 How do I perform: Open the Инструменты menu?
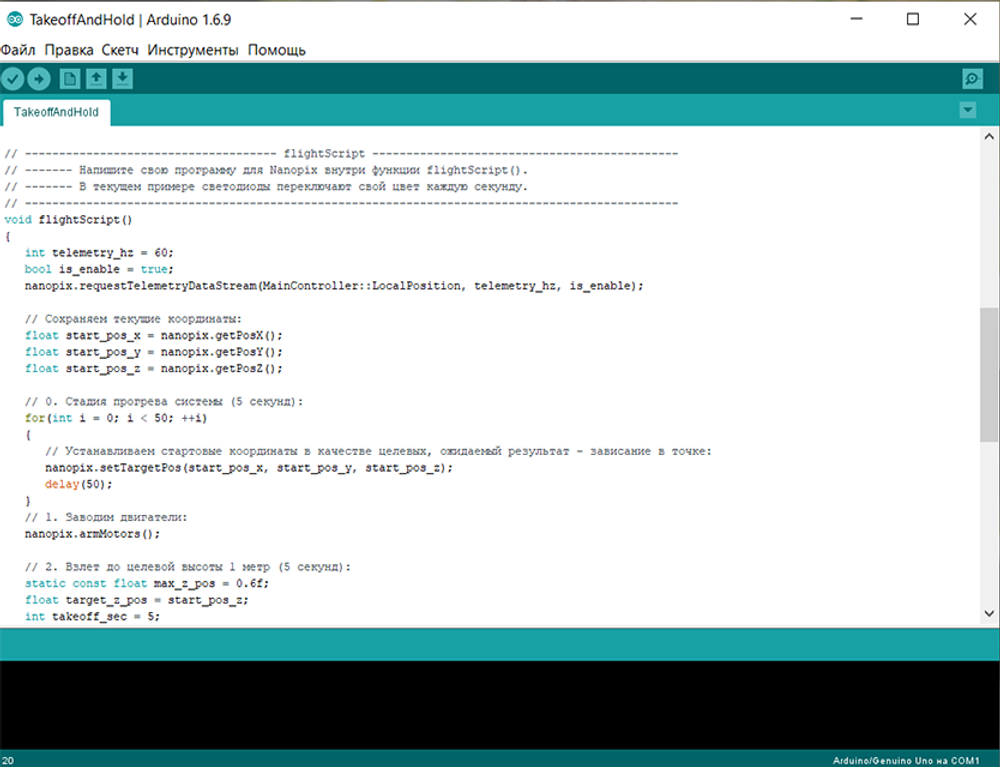[193, 50]
